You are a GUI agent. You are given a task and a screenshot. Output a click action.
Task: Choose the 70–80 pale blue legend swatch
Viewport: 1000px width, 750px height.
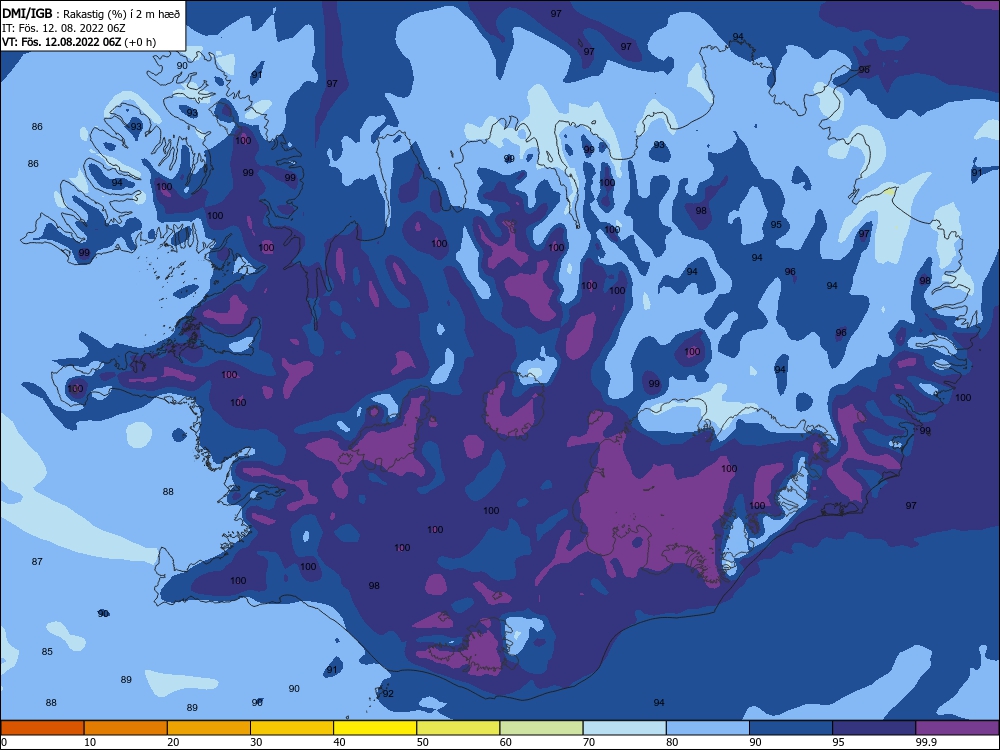(x=624, y=728)
